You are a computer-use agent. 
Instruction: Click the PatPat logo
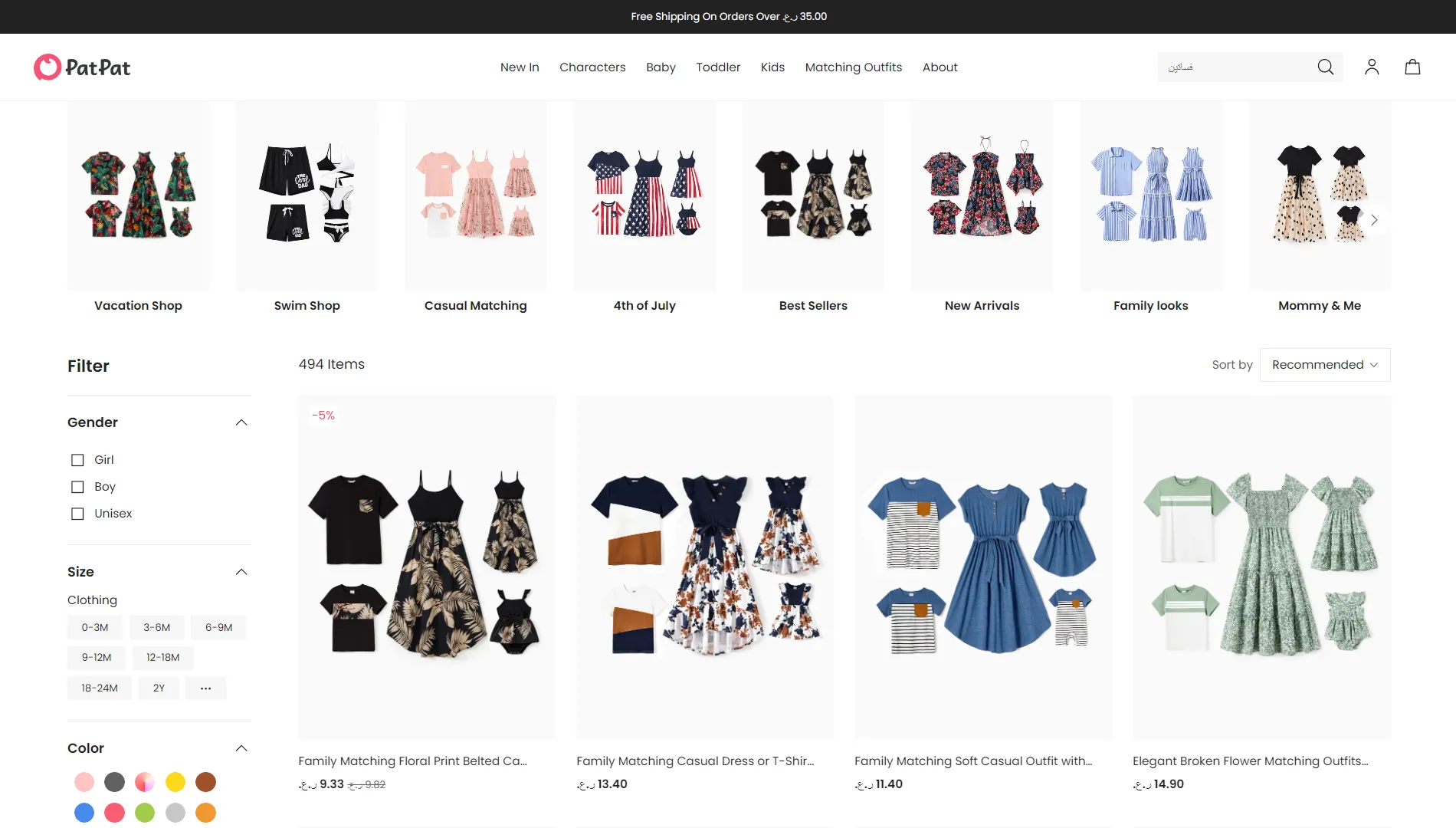(82, 67)
